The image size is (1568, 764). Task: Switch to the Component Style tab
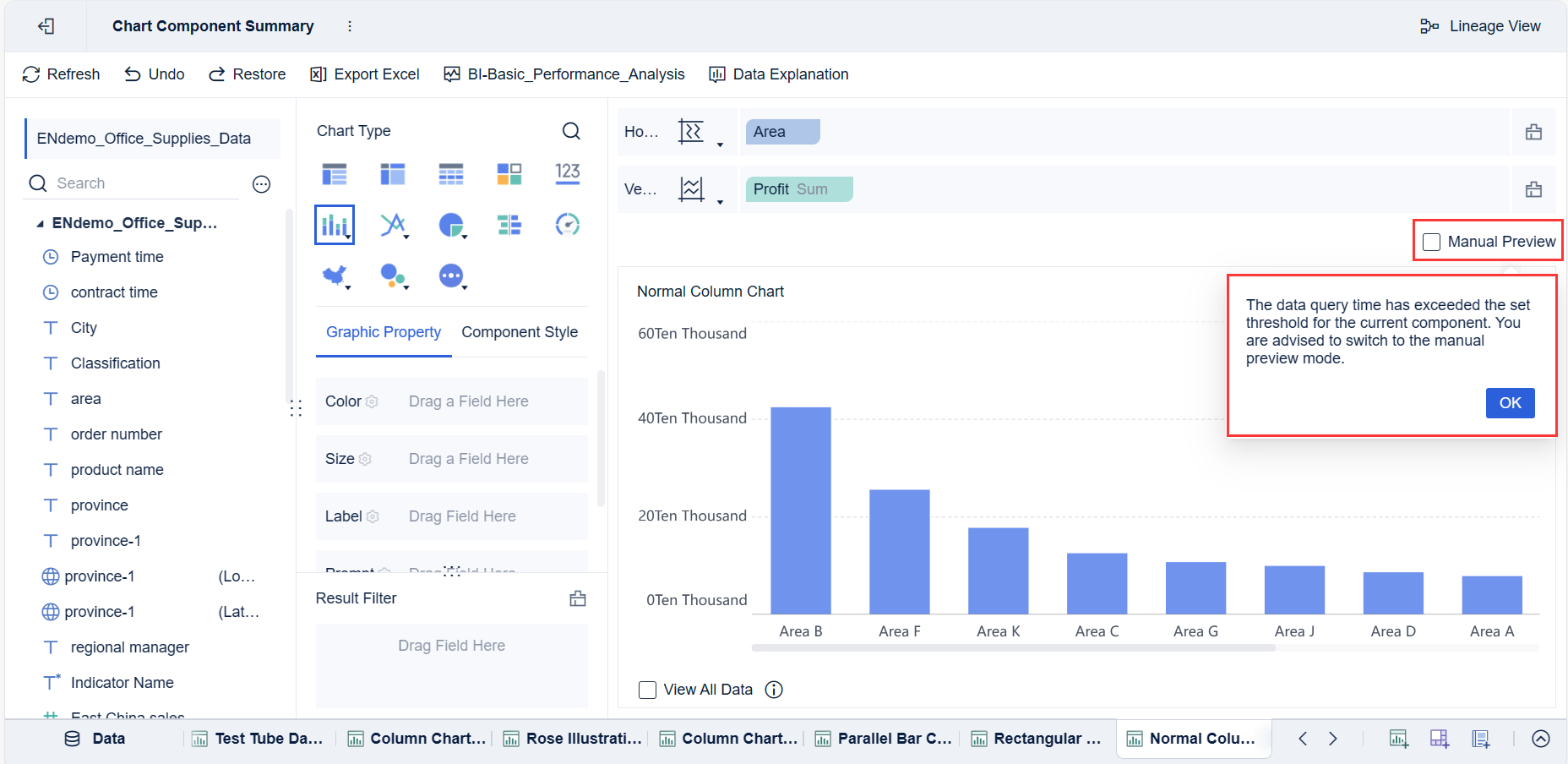(x=520, y=332)
